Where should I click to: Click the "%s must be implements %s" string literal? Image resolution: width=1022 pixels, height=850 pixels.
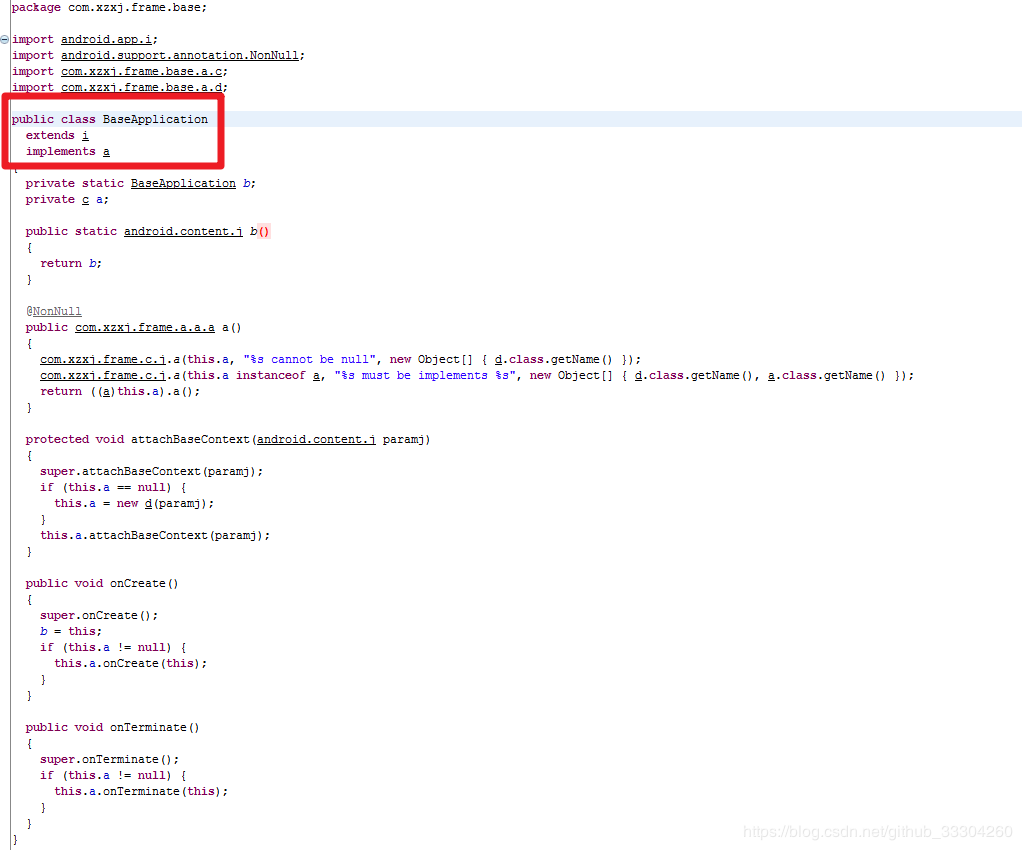click(x=425, y=375)
